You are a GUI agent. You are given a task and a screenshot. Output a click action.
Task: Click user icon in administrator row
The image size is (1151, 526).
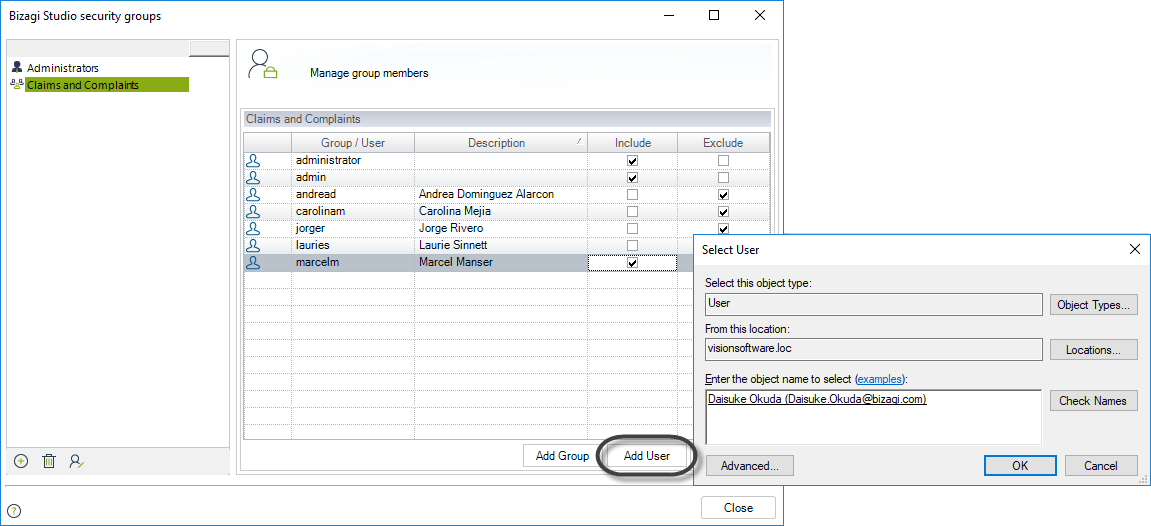click(253, 160)
